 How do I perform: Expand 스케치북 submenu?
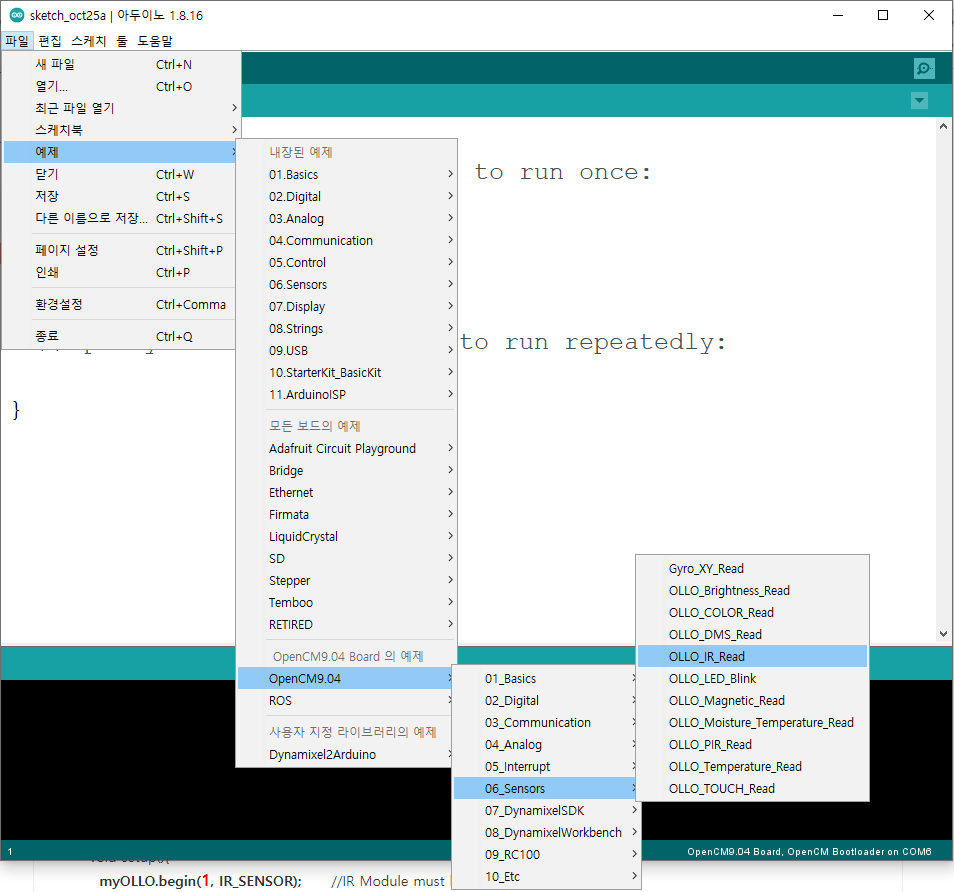pyautogui.click(x=119, y=130)
